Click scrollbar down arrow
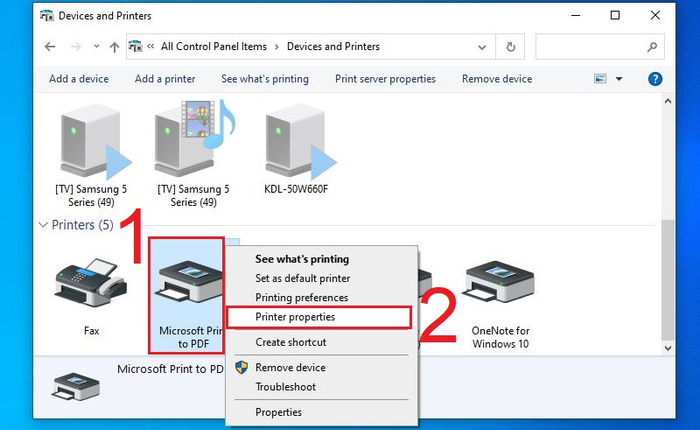The width and height of the screenshot is (700, 430). [667, 348]
